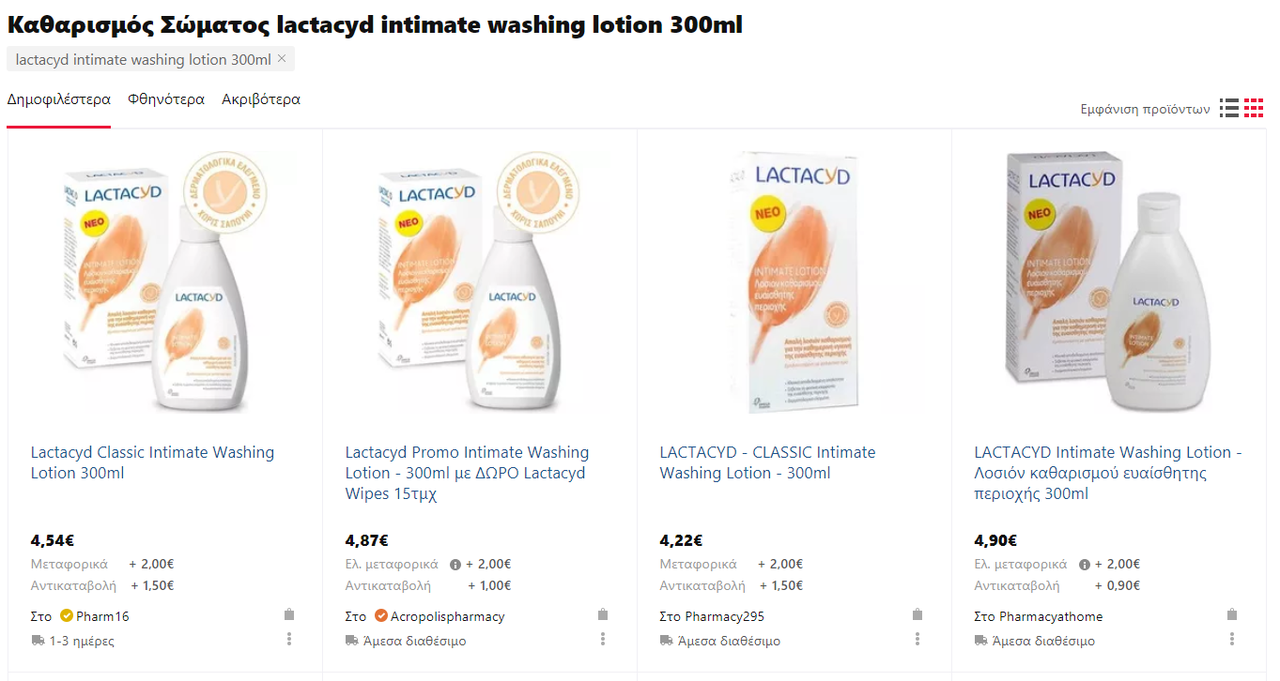Sort by Ακριβότερα tab
Viewport: 1280px width, 681px height.
261,100
